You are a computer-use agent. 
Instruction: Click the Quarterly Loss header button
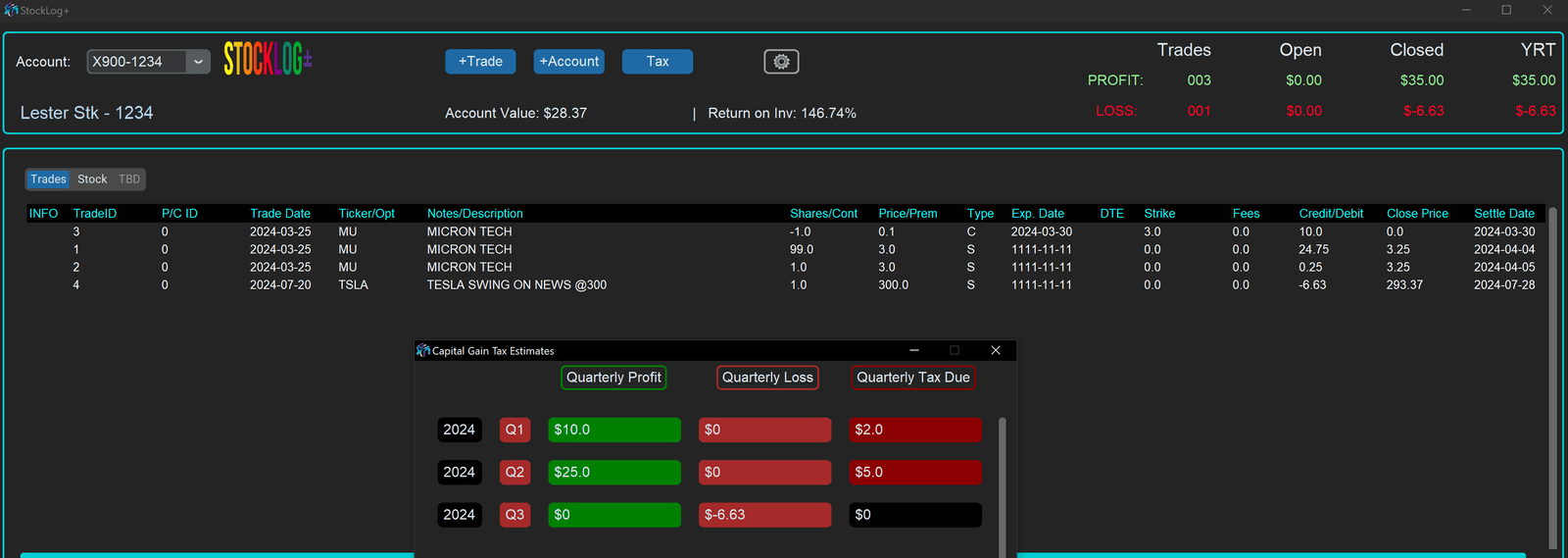click(767, 378)
